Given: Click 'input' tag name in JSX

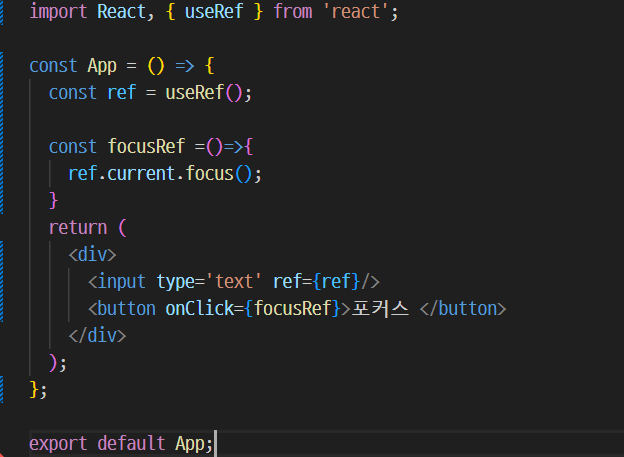Looking at the screenshot, I should click(121, 282).
